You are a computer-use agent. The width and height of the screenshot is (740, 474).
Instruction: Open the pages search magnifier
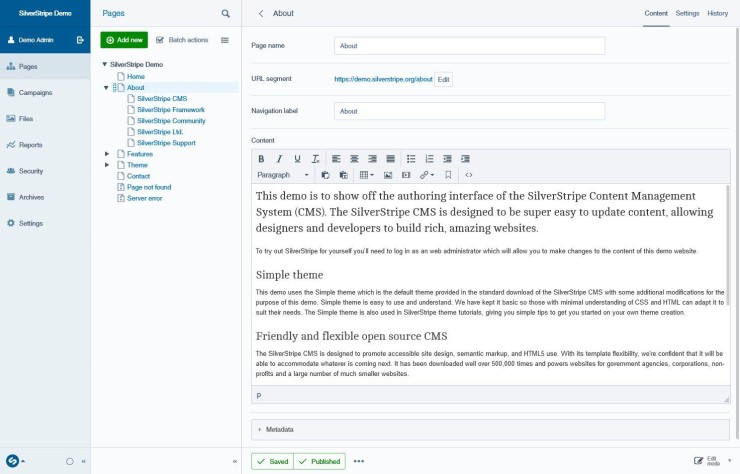point(226,14)
